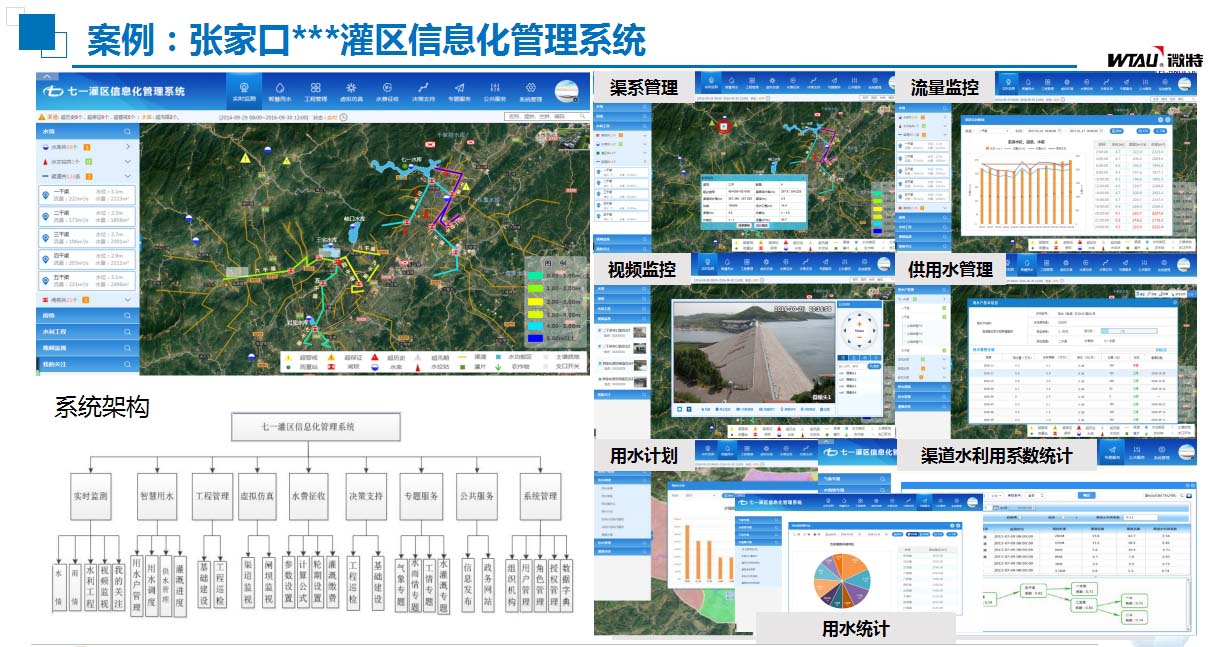Screen dimensions: 1218x647
Task: Click the 水费征收 icon in toolbar
Action: click(x=387, y=88)
